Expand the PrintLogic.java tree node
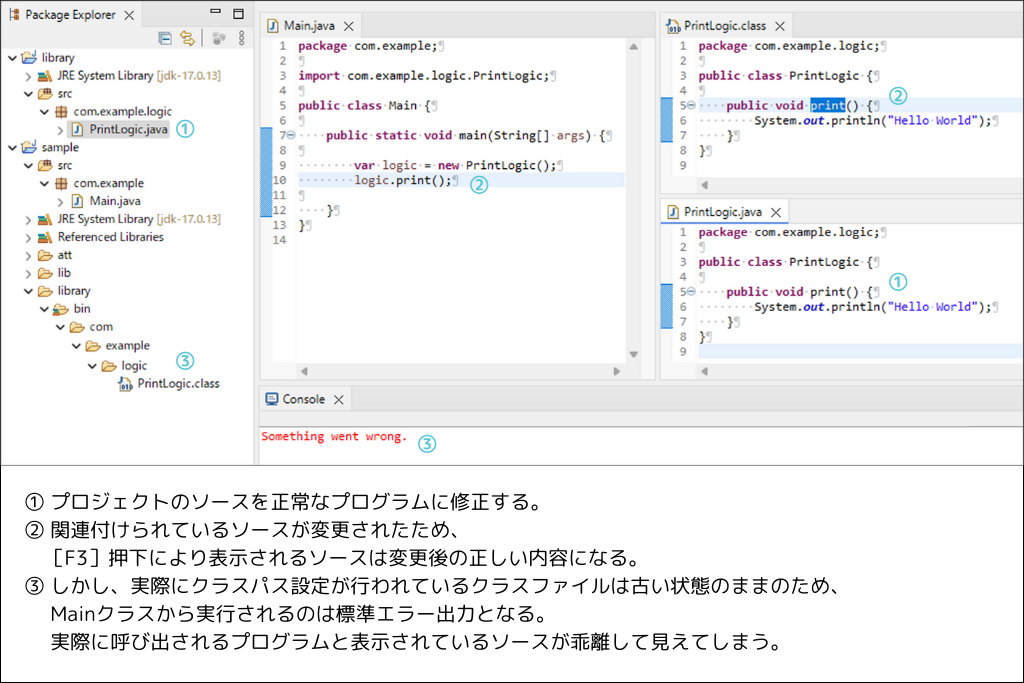 60,130
